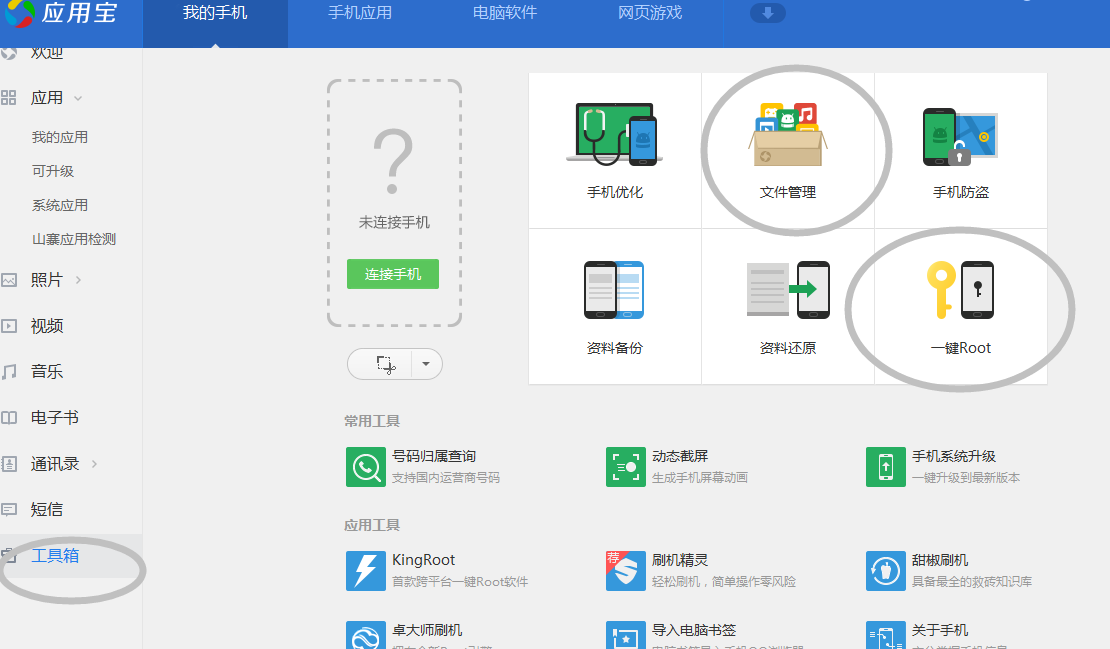Screen dimensions: 1110x649
Task: Click the 电子书 book icon in sidebar
Action: tap(8, 418)
